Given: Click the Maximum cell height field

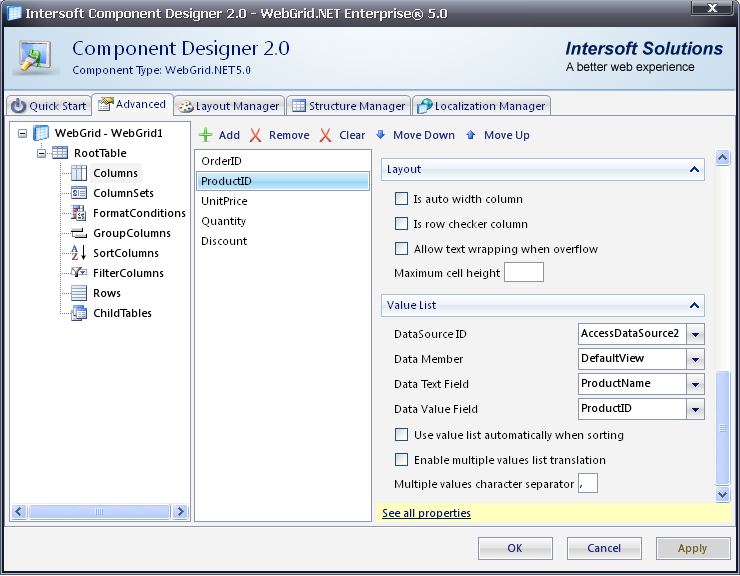Looking at the screenshot, I should pyautogui.click(x=524, y=272).
